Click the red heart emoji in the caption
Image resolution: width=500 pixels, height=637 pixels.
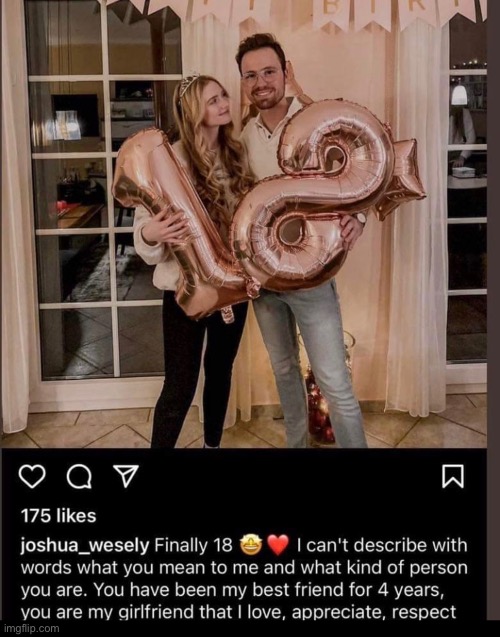(x=278, y=545)
